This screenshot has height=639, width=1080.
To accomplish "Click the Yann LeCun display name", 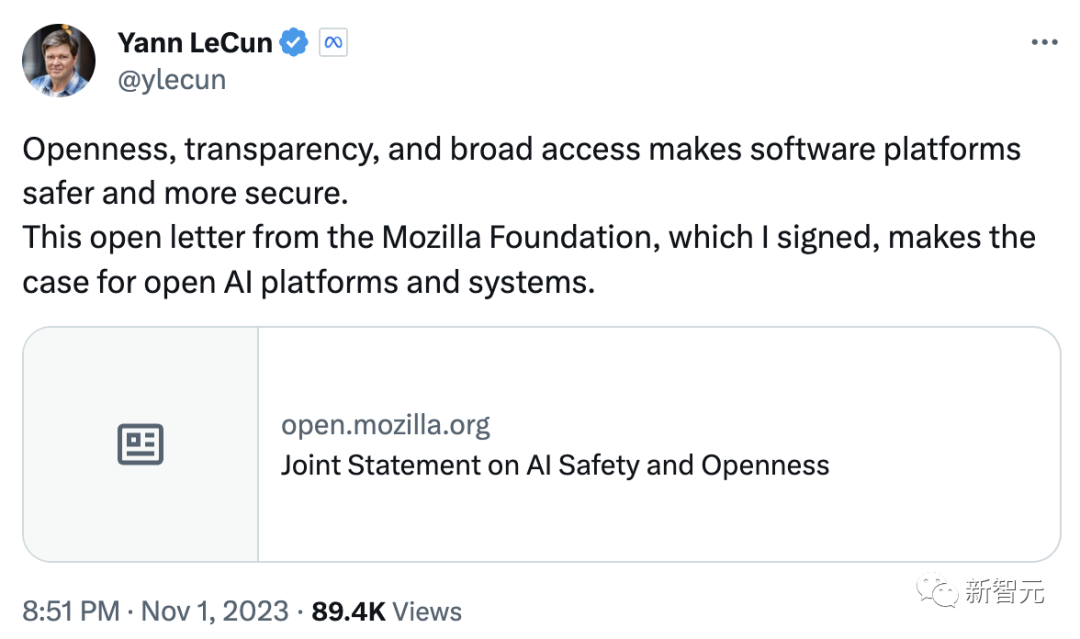I will (195, 43).
